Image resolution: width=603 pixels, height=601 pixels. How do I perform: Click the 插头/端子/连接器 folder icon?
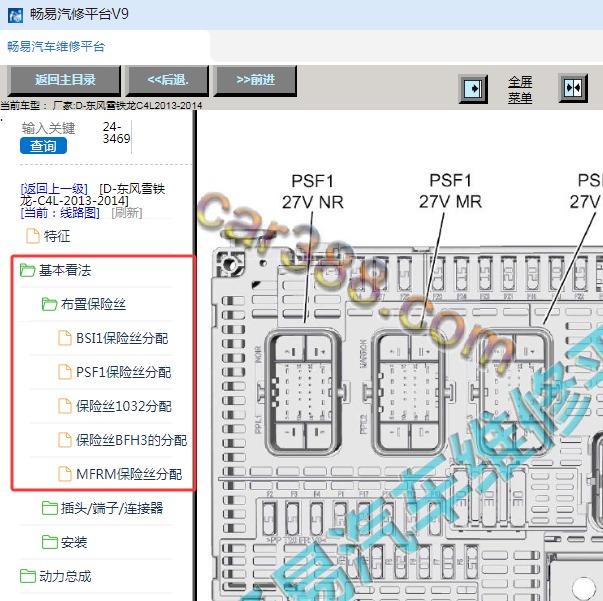(50, 508)
